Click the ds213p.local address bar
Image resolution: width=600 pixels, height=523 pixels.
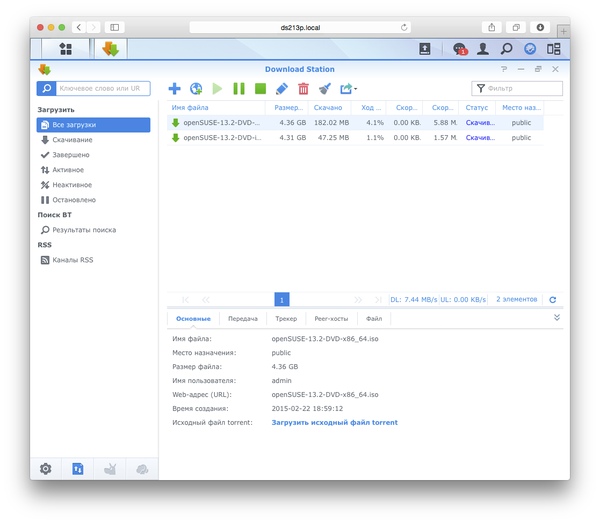(300, 27)
